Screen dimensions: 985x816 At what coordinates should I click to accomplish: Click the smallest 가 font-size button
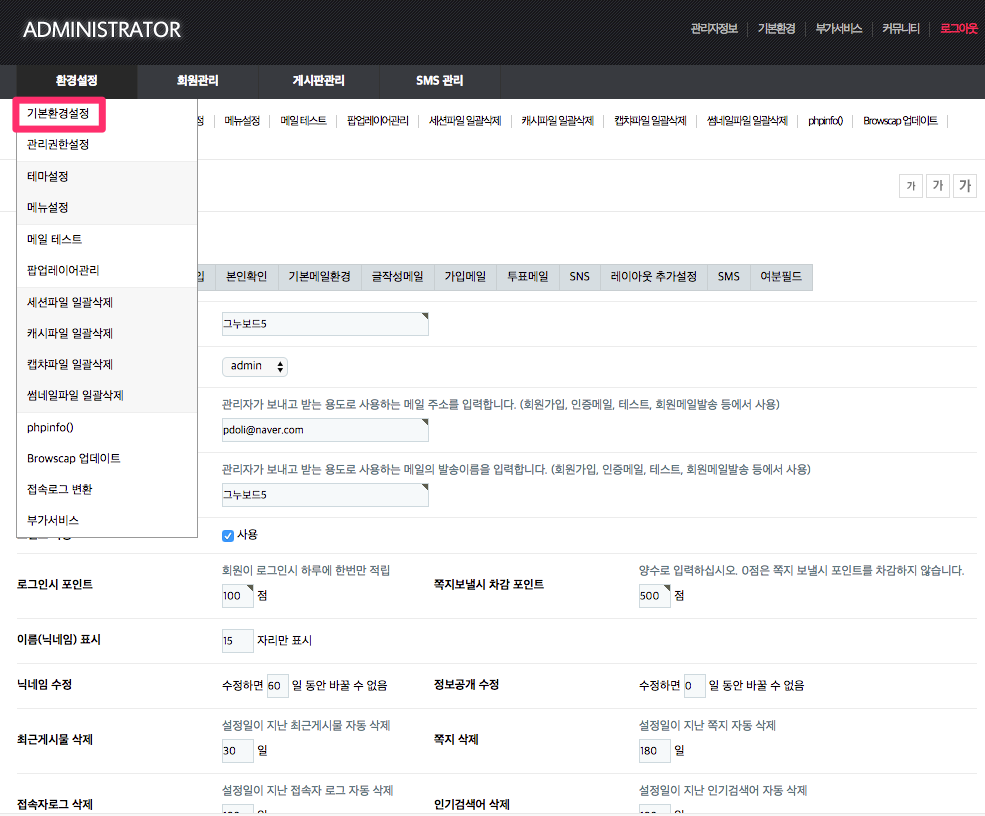pos(910,186)
